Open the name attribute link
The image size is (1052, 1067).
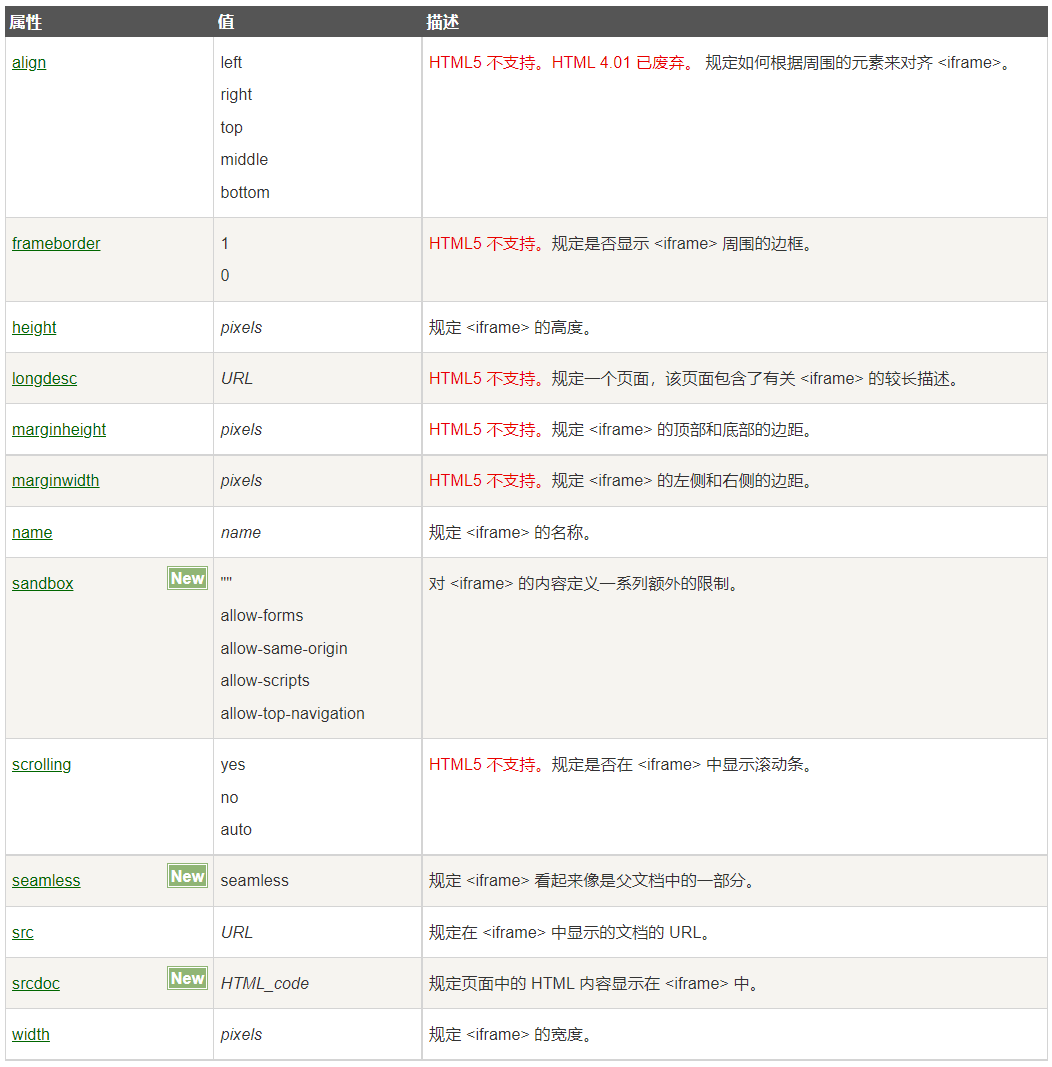[31, 532]
